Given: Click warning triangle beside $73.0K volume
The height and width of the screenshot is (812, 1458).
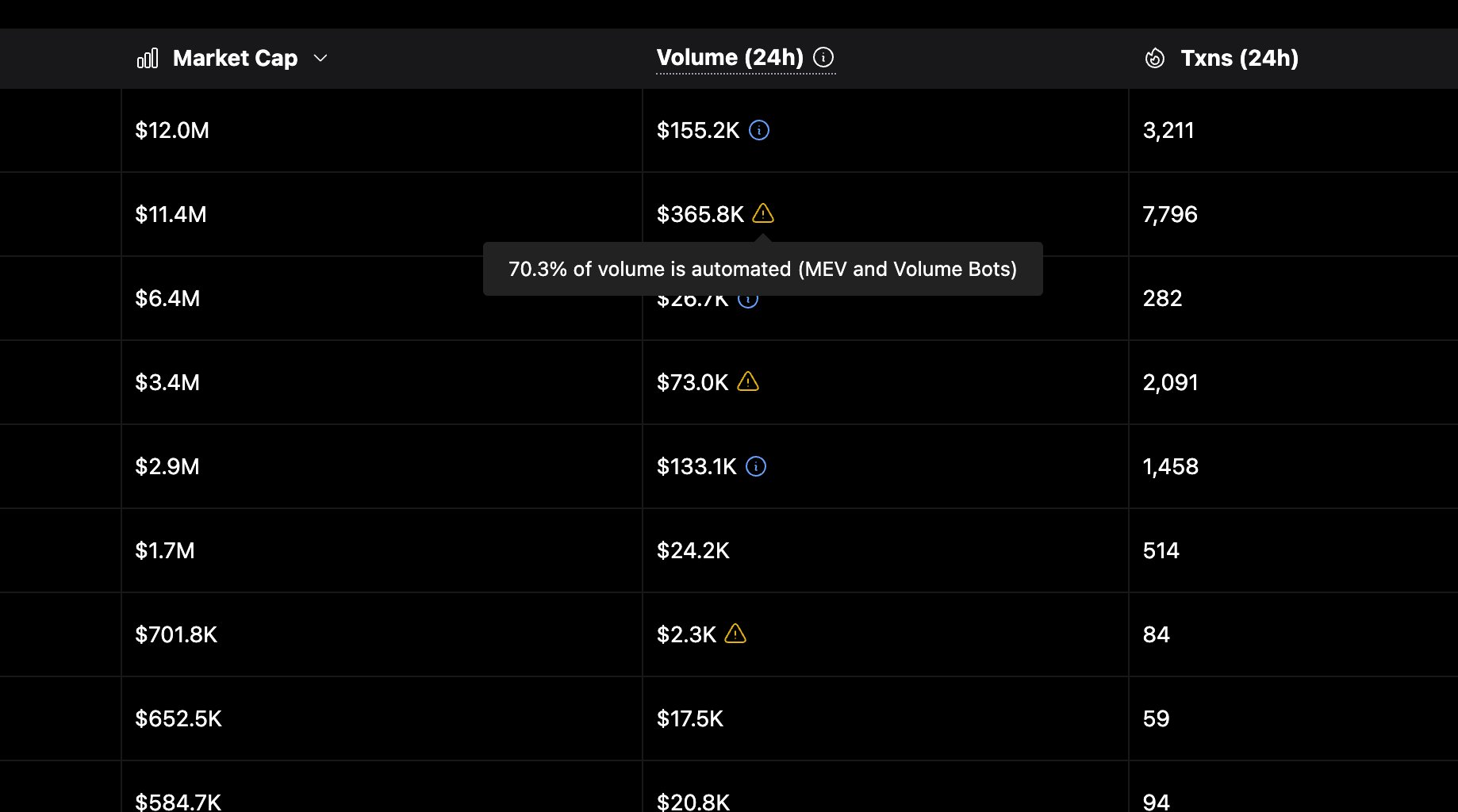Looking at the screenshot, I should click(x=748, y=382).
